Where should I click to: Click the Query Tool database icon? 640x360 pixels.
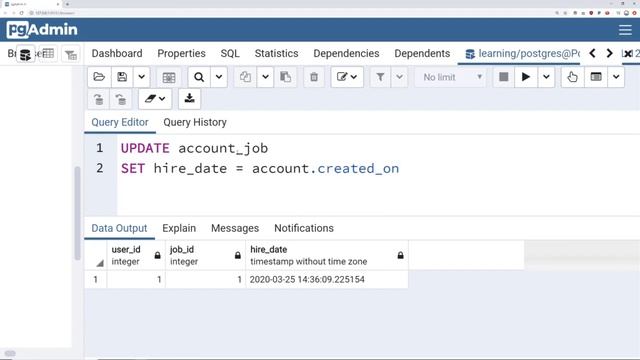25,54
